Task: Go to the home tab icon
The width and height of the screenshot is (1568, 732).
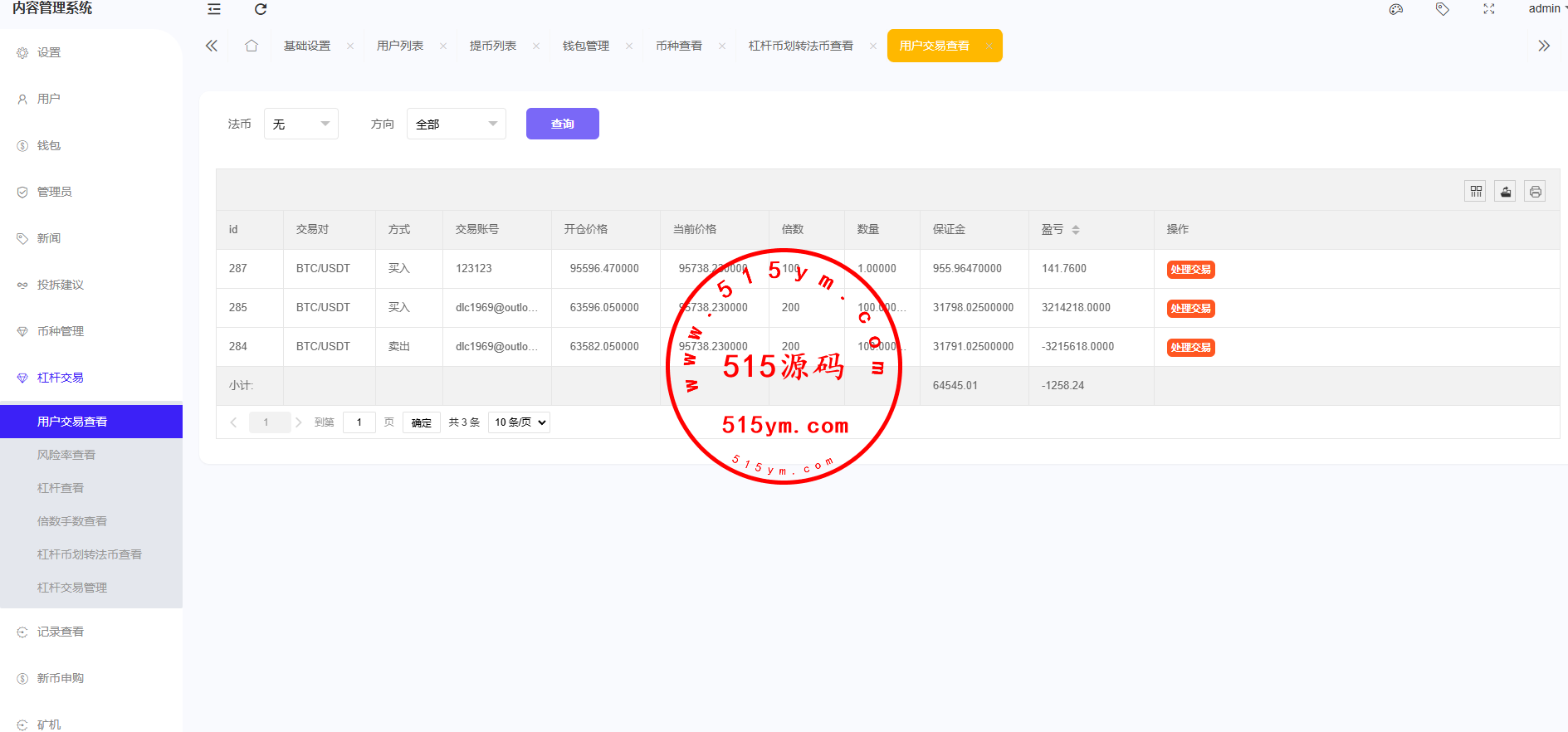Action: coord(252,46)
